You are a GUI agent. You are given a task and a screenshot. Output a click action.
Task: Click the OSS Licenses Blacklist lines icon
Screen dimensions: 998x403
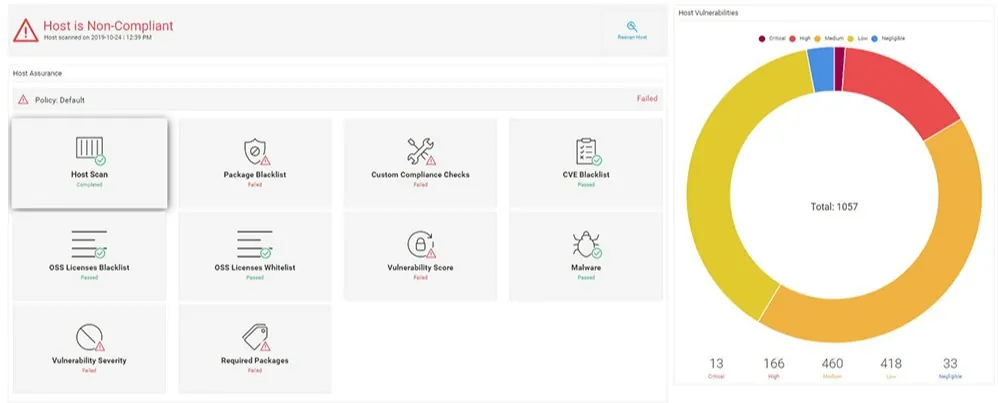pos(89,244)
